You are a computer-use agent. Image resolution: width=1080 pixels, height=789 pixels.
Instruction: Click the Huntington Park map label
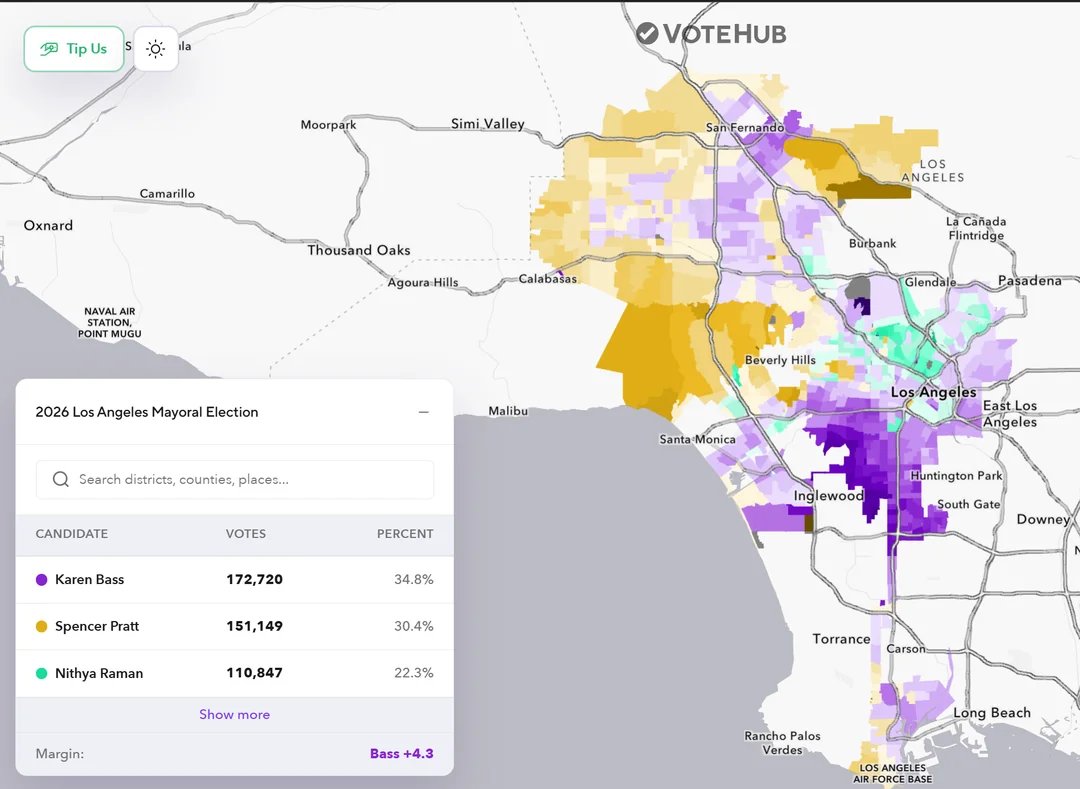click(x=956, y=476)
